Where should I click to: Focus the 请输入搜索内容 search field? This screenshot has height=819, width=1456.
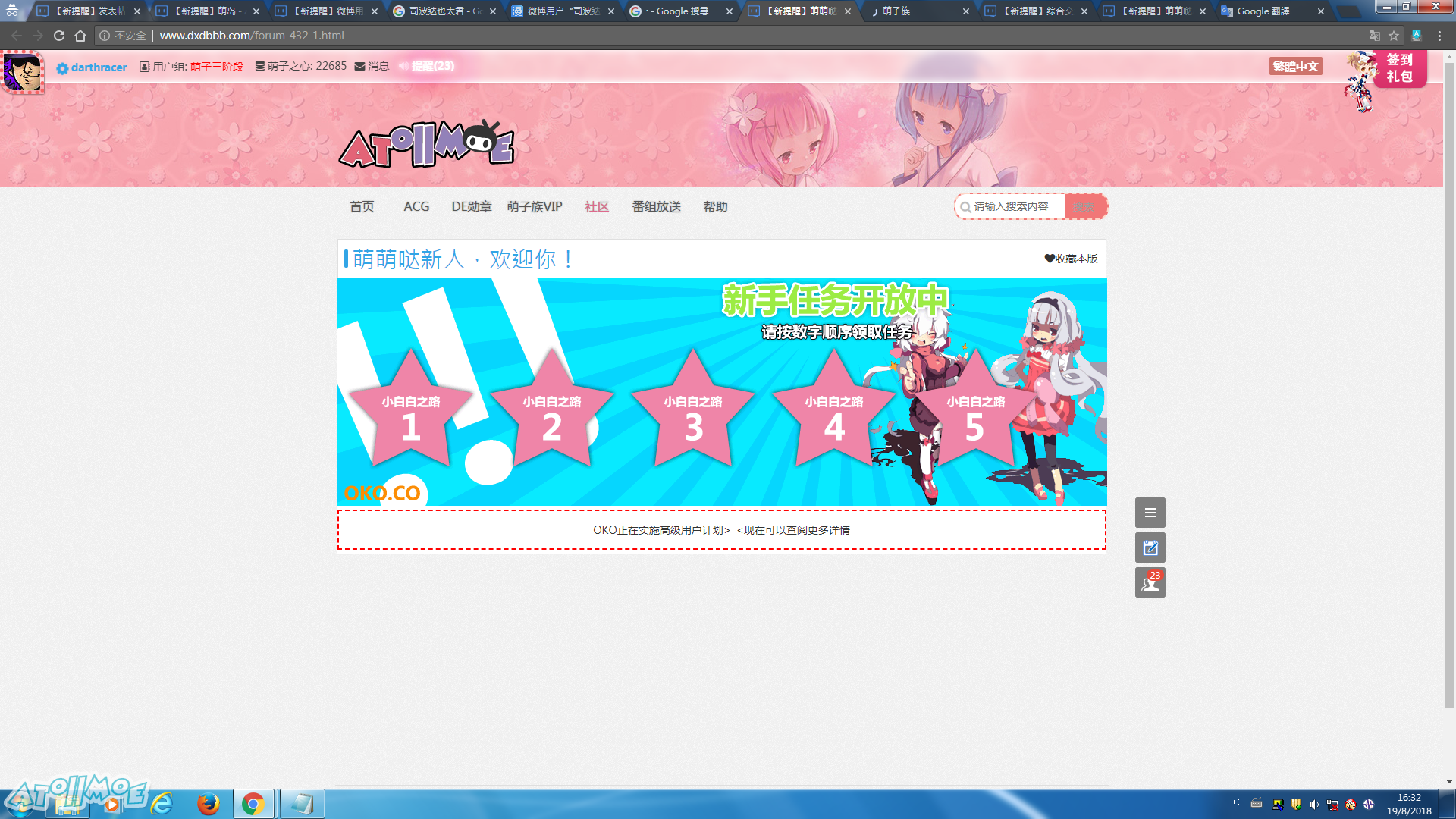[1012, 206]
